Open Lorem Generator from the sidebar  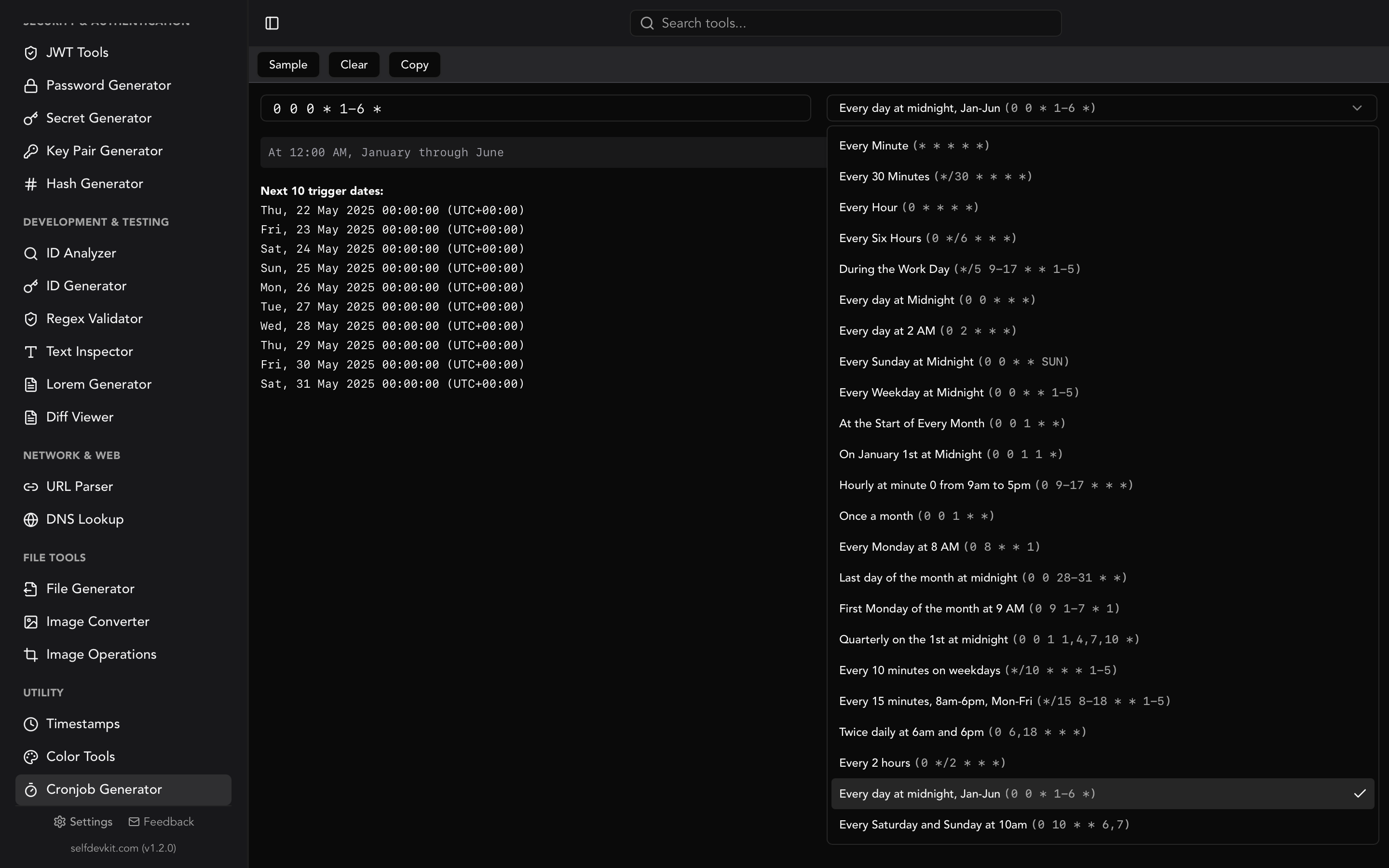tap(99, 384)
